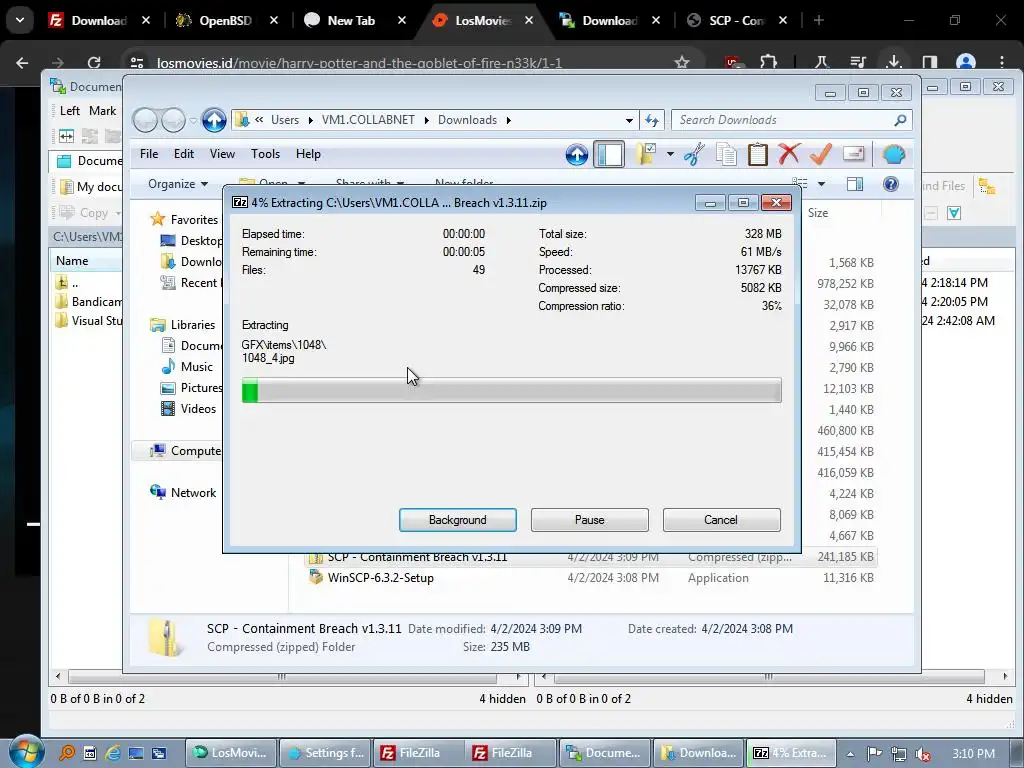The width and height of the screenshot is (1024, 768).
Task: Select Videos under Libraries
Action: pyautogui.click(x=189, y=409)
